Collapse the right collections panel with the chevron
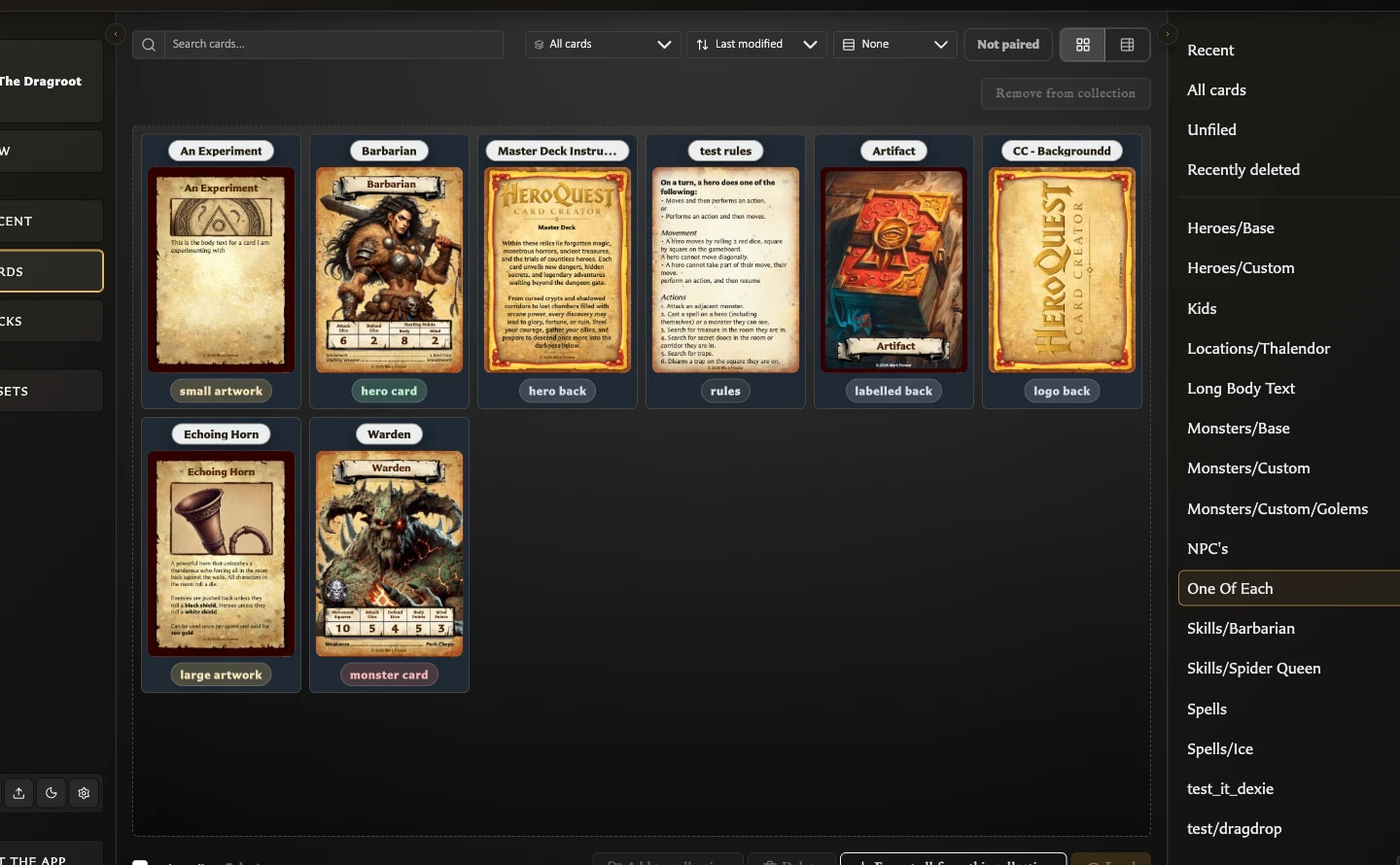The image size is (1400, 865). coord(1168,34)
